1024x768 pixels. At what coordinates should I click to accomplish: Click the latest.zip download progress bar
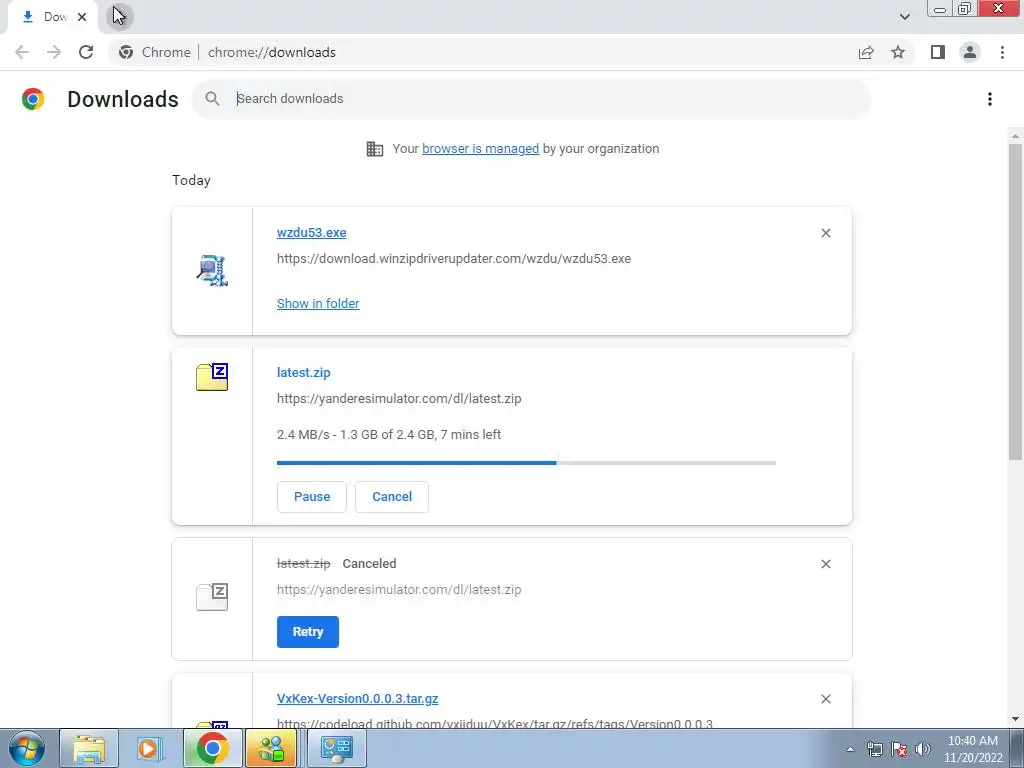(526, 463)
